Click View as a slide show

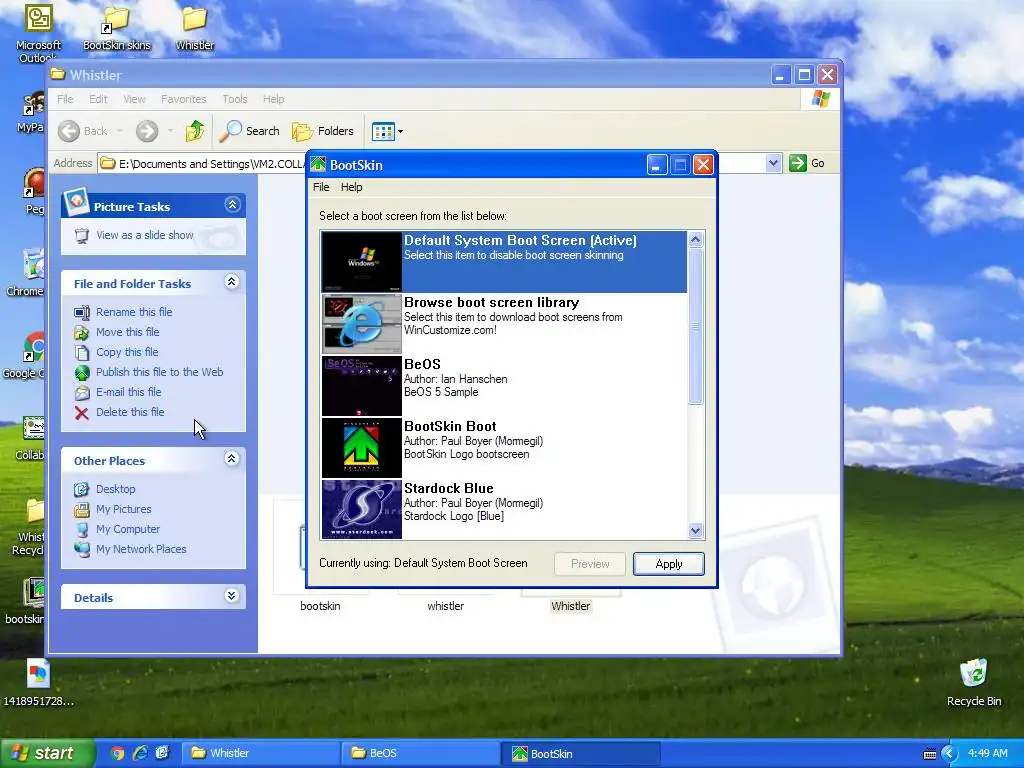click(x=144, y=235)
